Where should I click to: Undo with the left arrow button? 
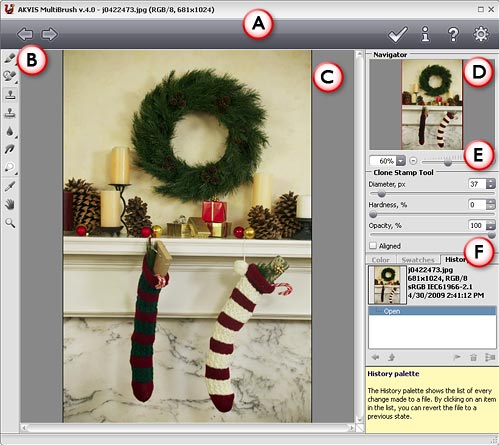point(25,34)
